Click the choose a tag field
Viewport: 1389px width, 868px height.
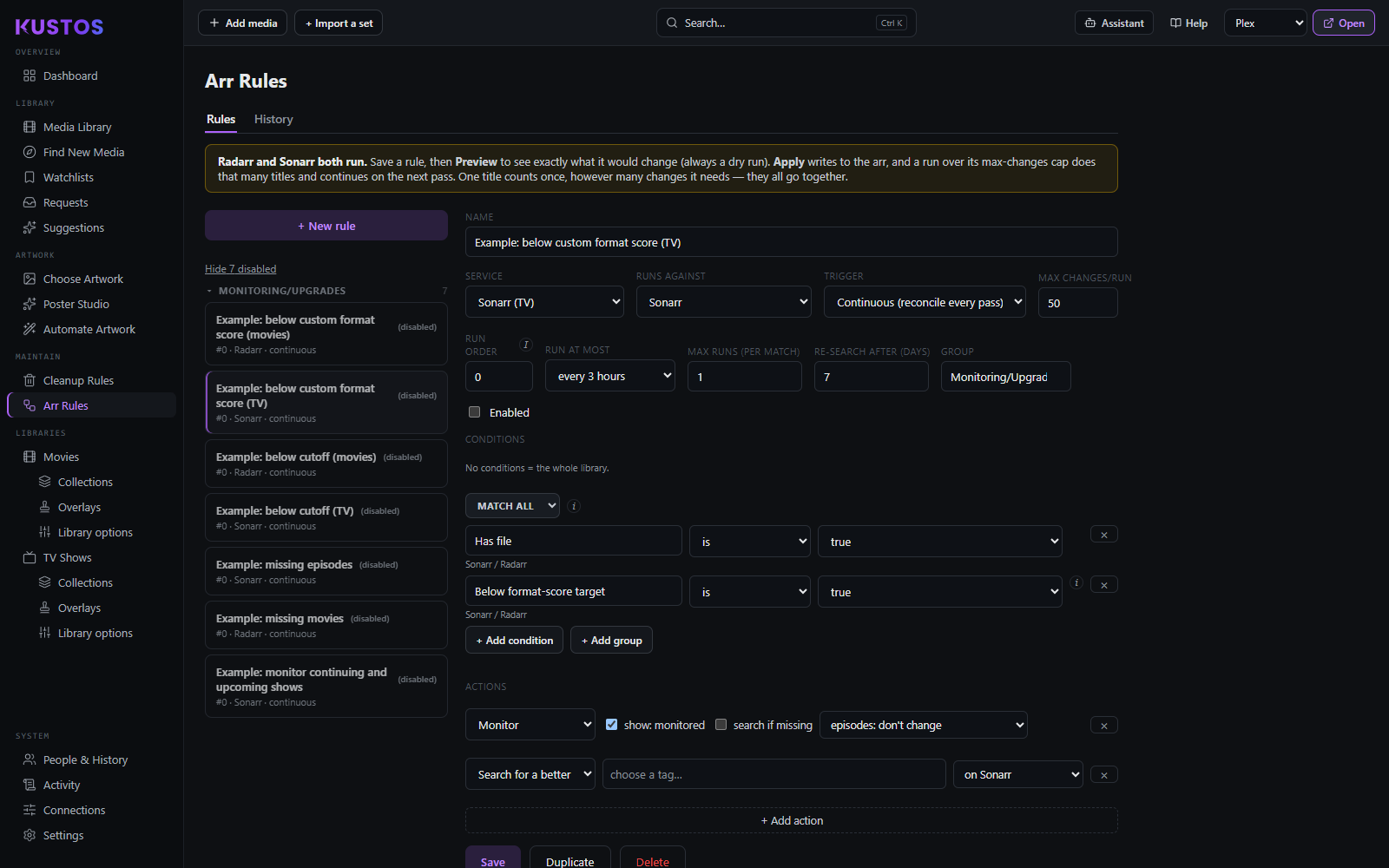tap(774, 774)
